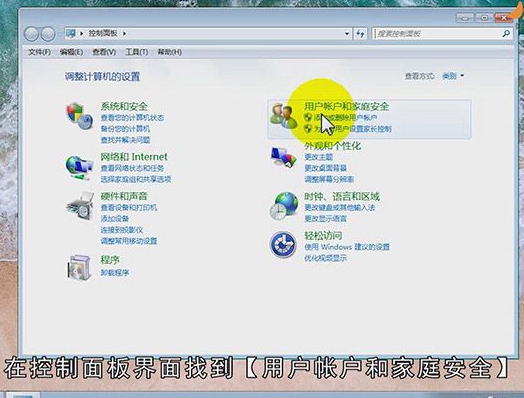Screen dimensions: 524x398
Task: Click the Back navigation arrow button
Action: 31,34
